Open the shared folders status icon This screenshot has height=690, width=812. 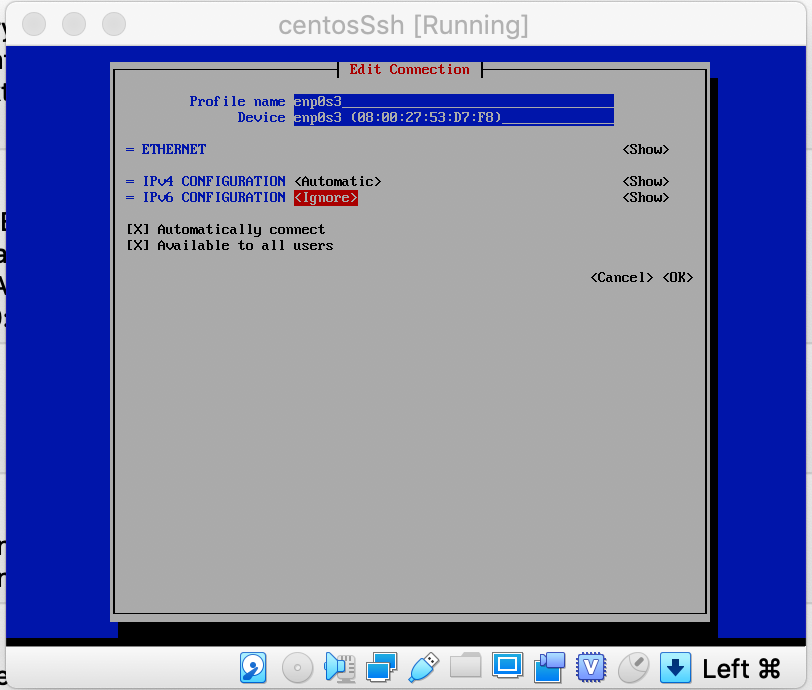tap(465, 668)
